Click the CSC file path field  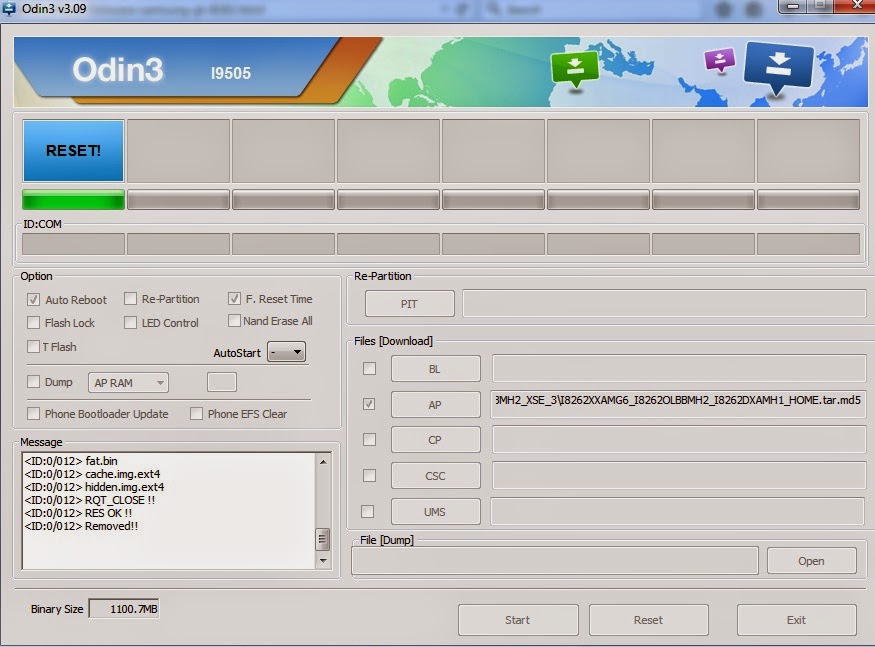click(x=679, y=476)
